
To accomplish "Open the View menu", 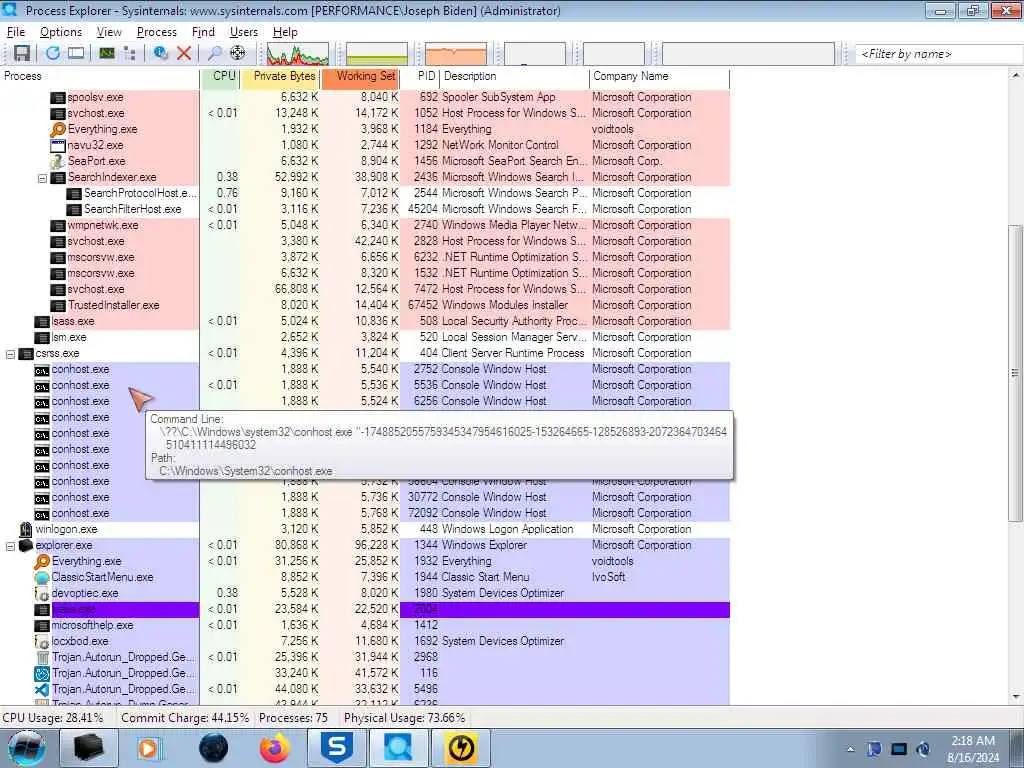I will coord(109,32).
